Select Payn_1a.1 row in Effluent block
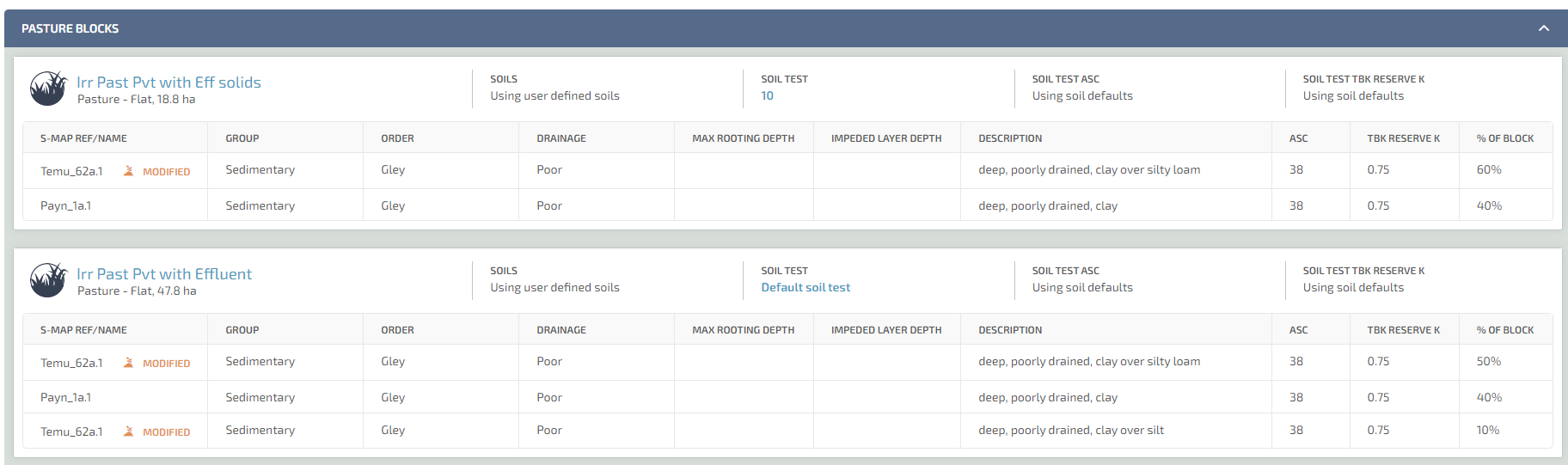The width and height of the screenshot is (1568, 465). pos(787,397)
